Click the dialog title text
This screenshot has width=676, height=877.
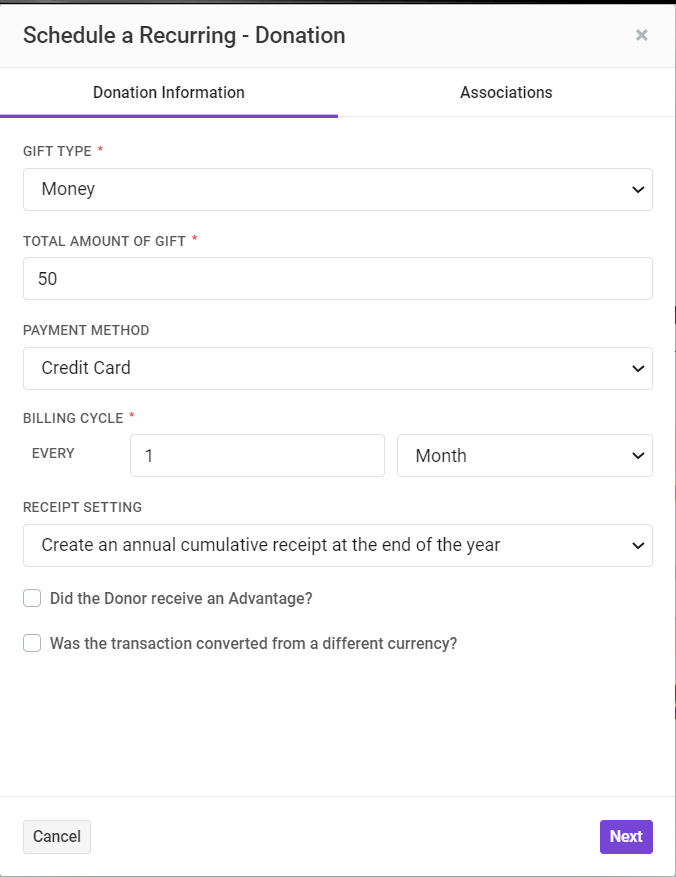point(184,35)
